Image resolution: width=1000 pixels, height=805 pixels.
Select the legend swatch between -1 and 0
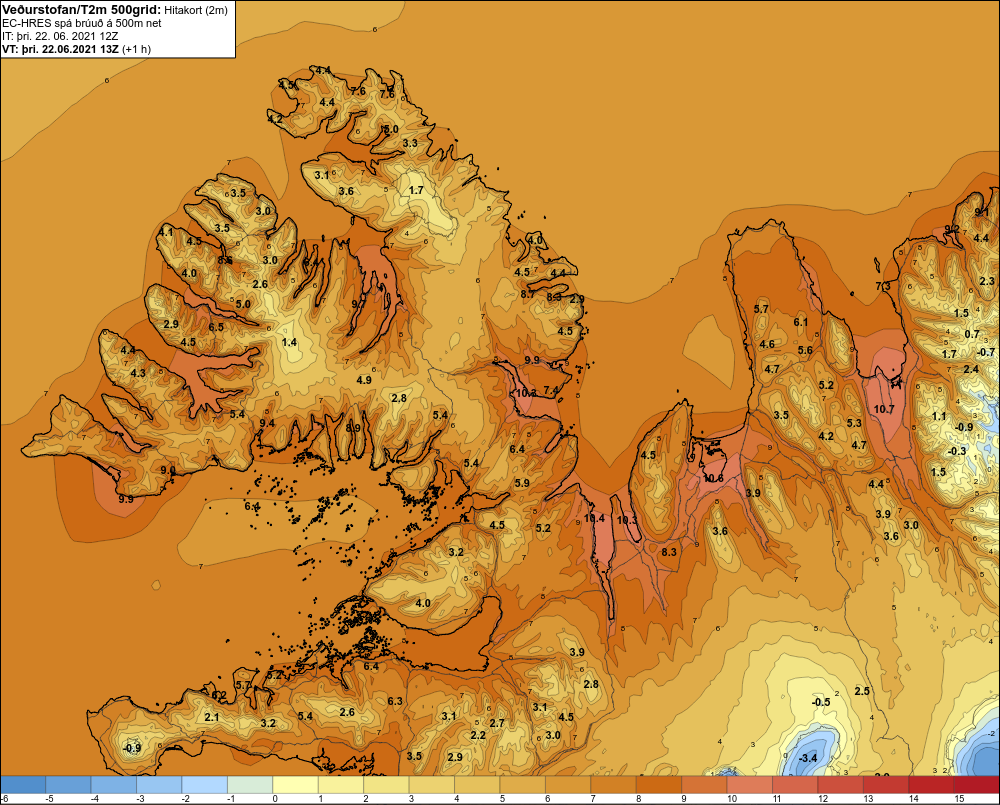[250, 784]
